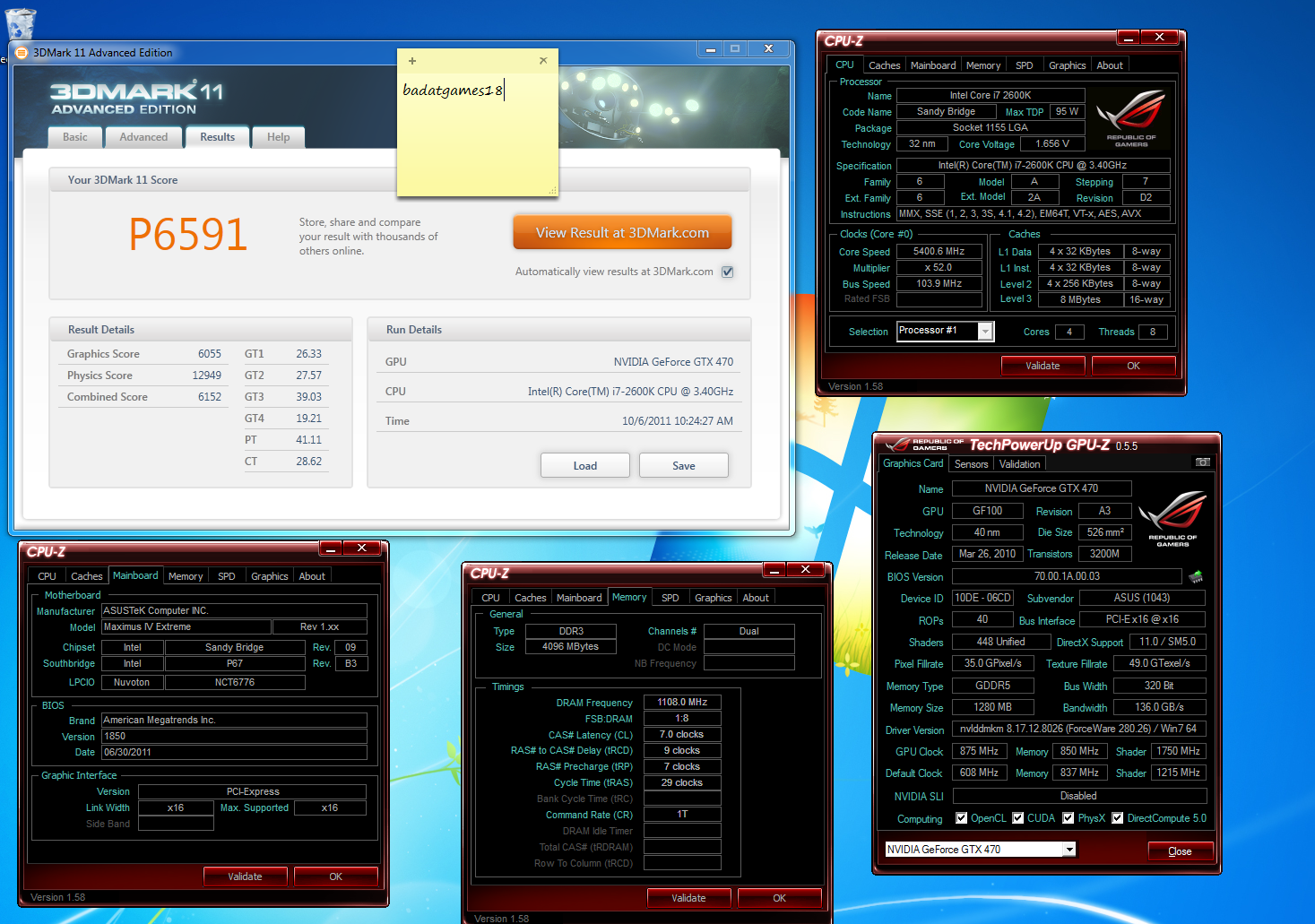Screen dimensions: 1315x924
Task: Open SPD tab in CPU-Z Mainboard window
Action: pyautogui.click(x=227, y=576)
